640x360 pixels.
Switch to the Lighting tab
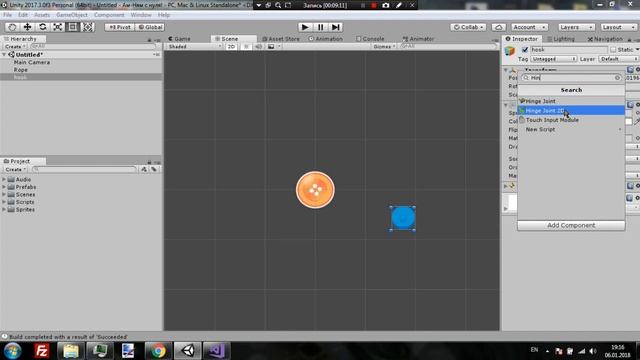[x=561, y=39]
